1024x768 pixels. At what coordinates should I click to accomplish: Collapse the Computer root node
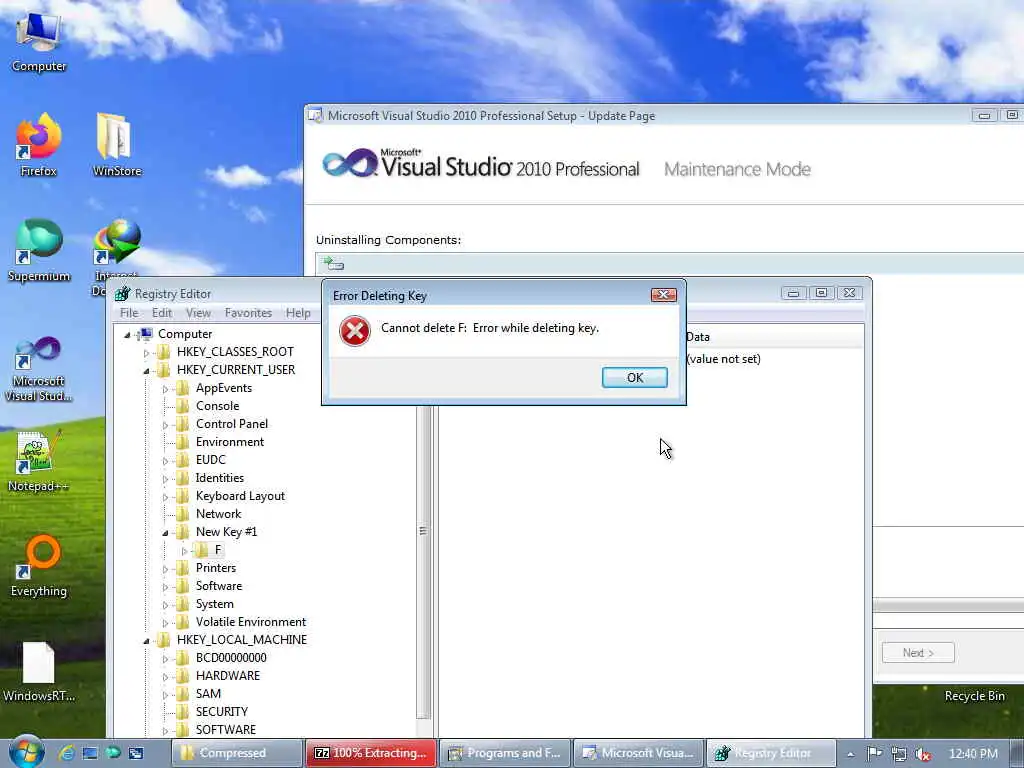click(127, 334)
